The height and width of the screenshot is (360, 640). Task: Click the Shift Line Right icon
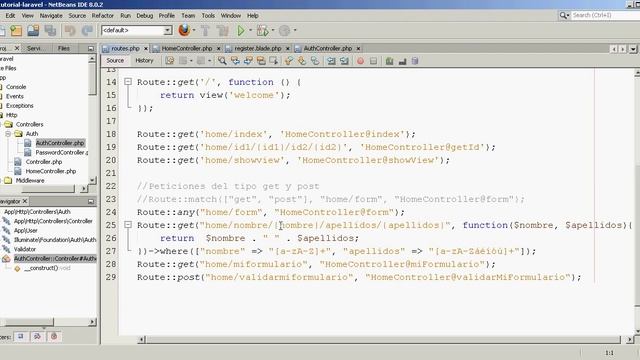tap(344, 61)
